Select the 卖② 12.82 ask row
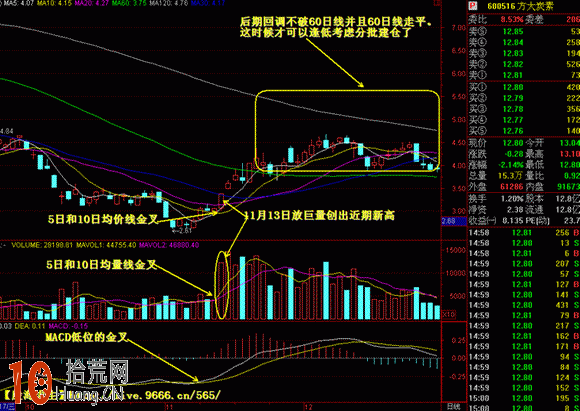The width and height of the screenshot is (580, 411). tap(524, 64)
